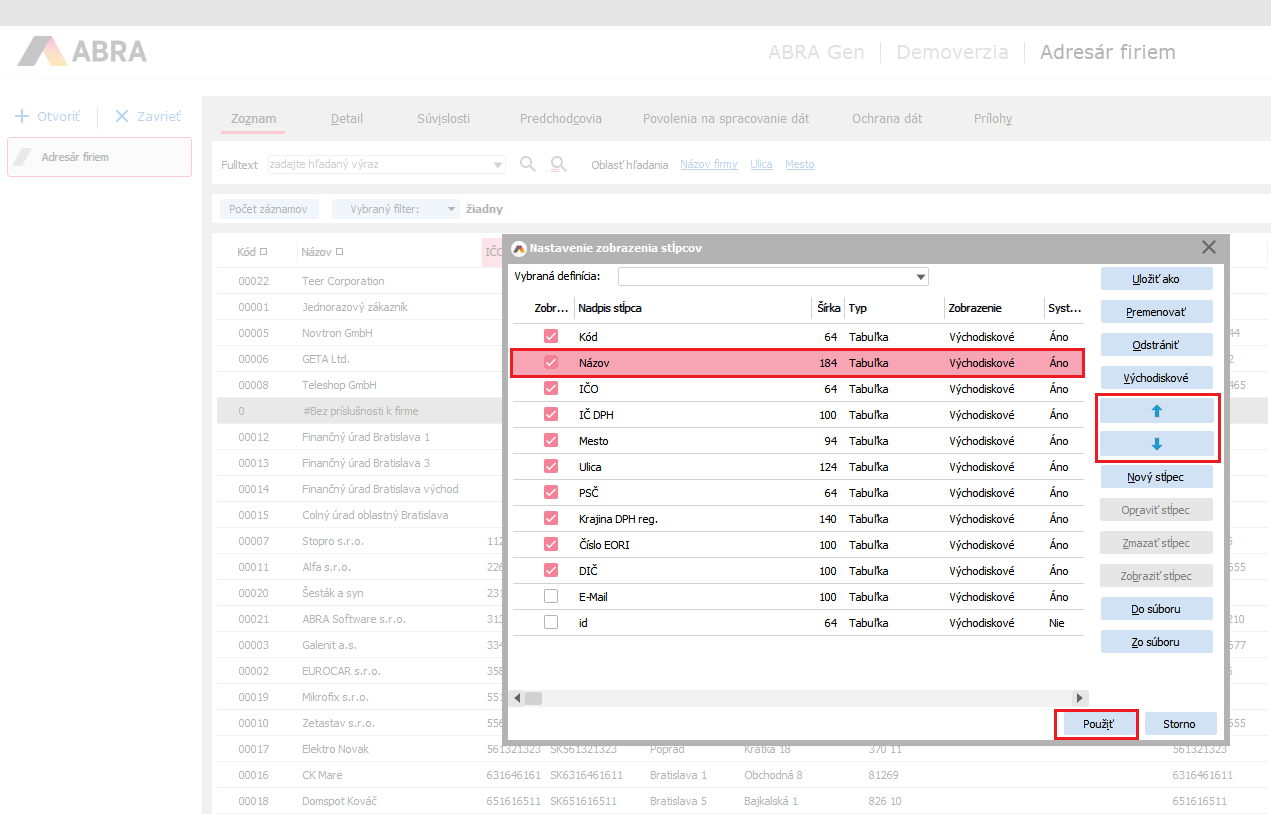
Task: Click the move column up arrow
Action: pyautogui.click(x=1156, y=411)
